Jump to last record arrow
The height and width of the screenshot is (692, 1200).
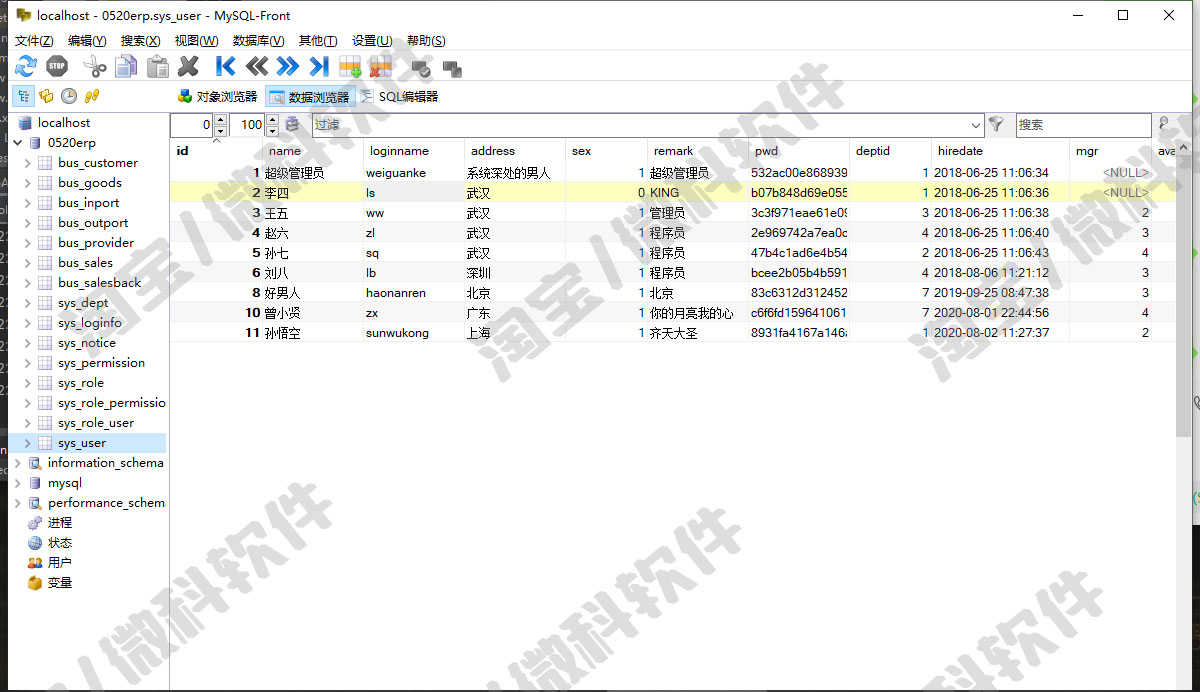point(319,67)
